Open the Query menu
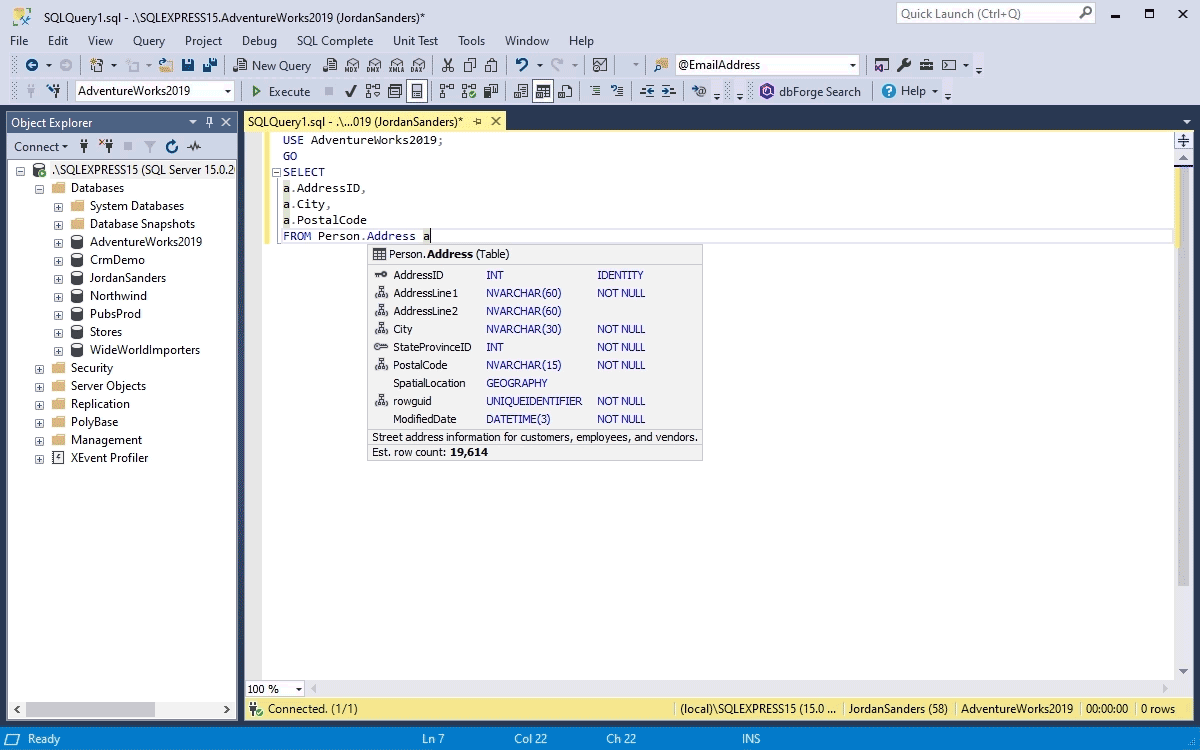This screenshot has height=750, width=1200. tap(148, 41)
